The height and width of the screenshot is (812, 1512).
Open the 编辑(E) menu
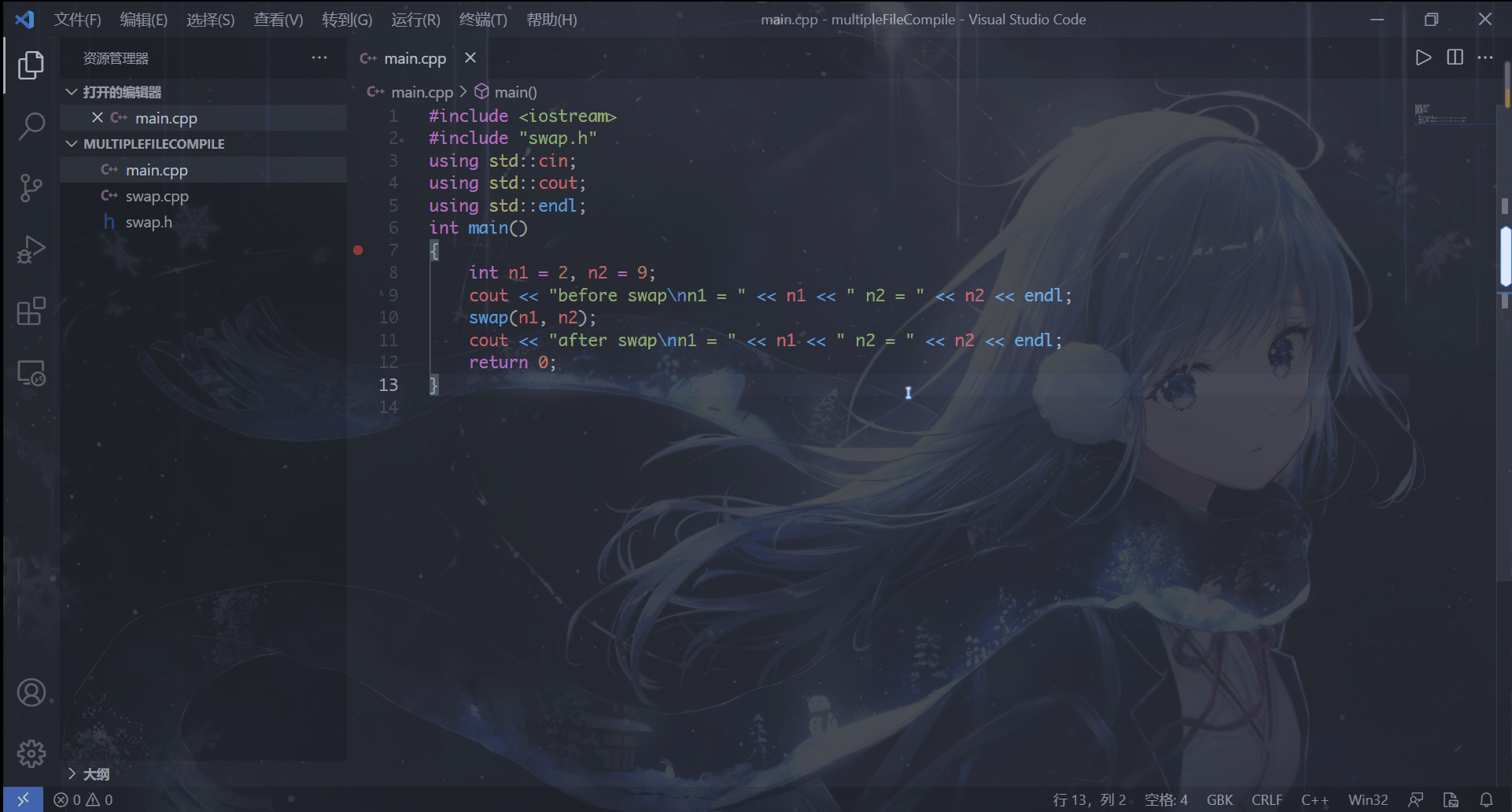(x=143, y=20)
